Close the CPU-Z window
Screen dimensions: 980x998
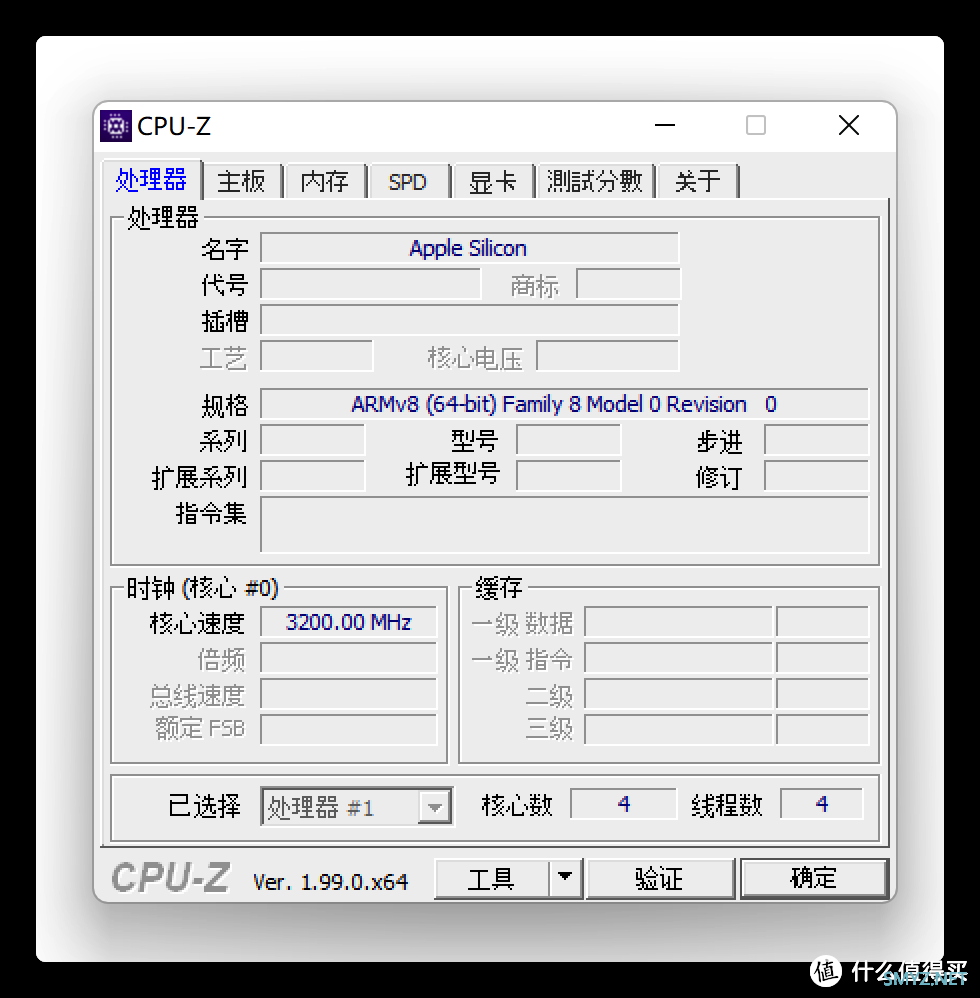(x=849, y=125)
